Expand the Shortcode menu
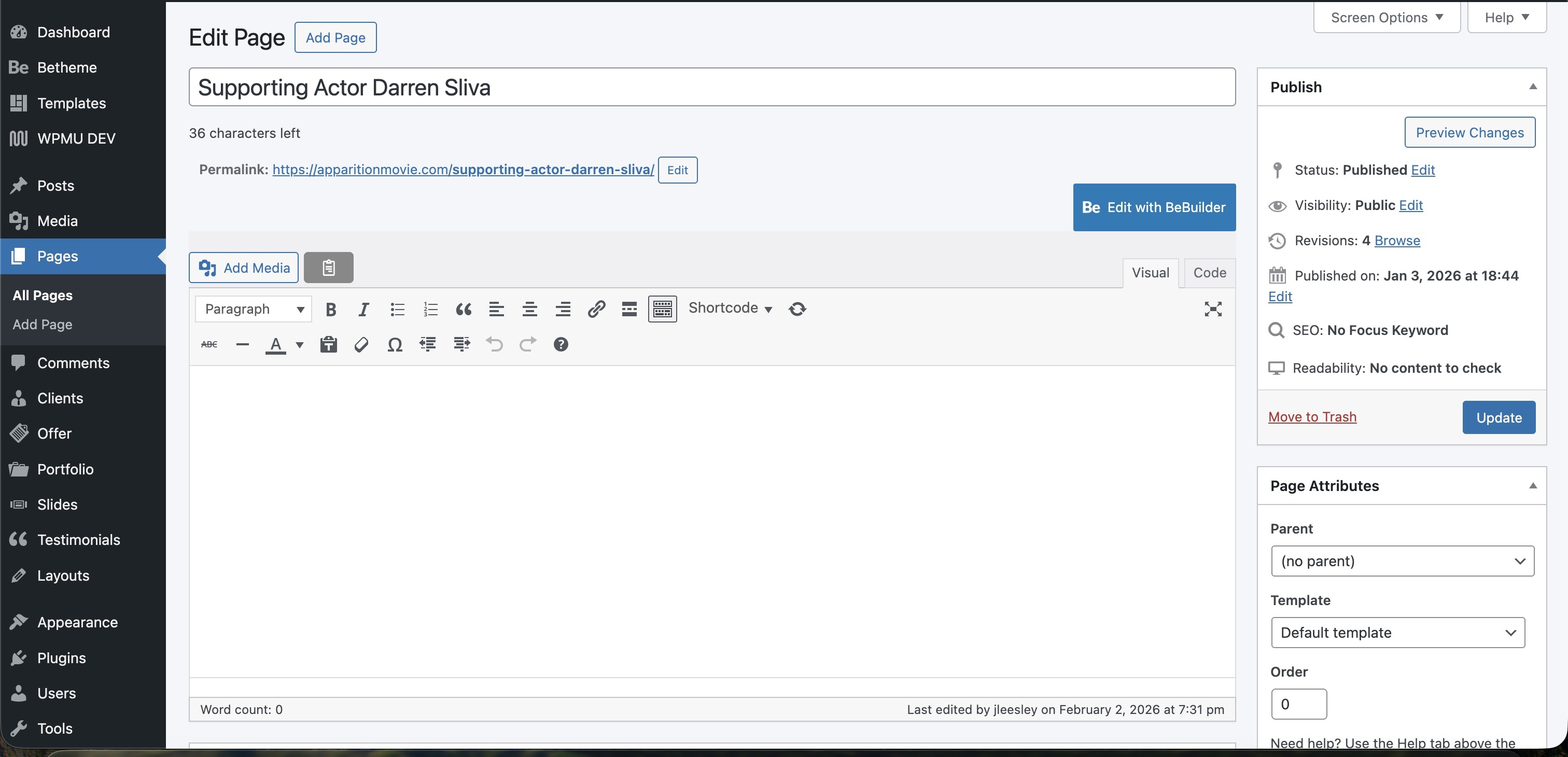This screenshot has height=757, width=1568. (730, 309)
